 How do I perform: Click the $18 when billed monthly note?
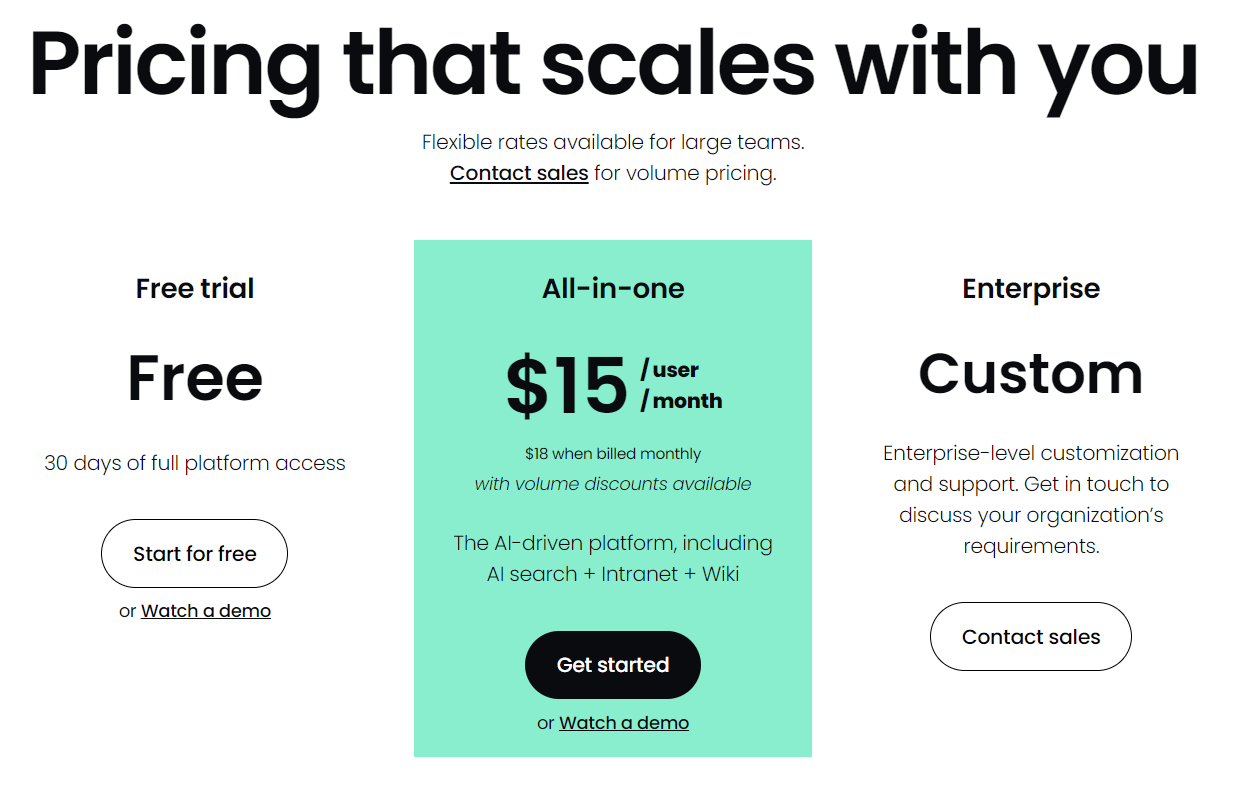[613, 454]
